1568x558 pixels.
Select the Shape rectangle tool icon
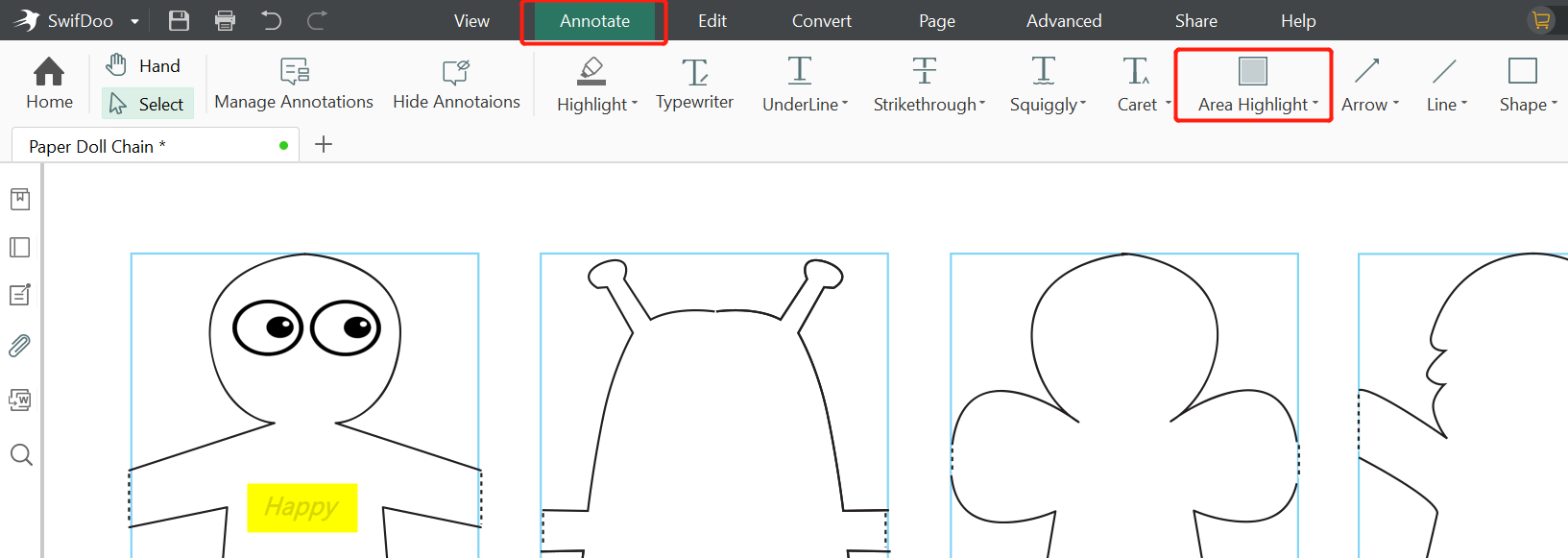1523,70
